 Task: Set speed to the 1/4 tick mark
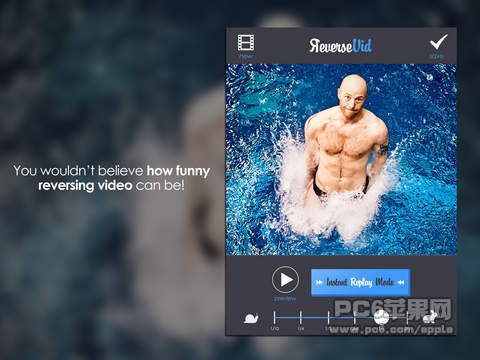point(301,317)
